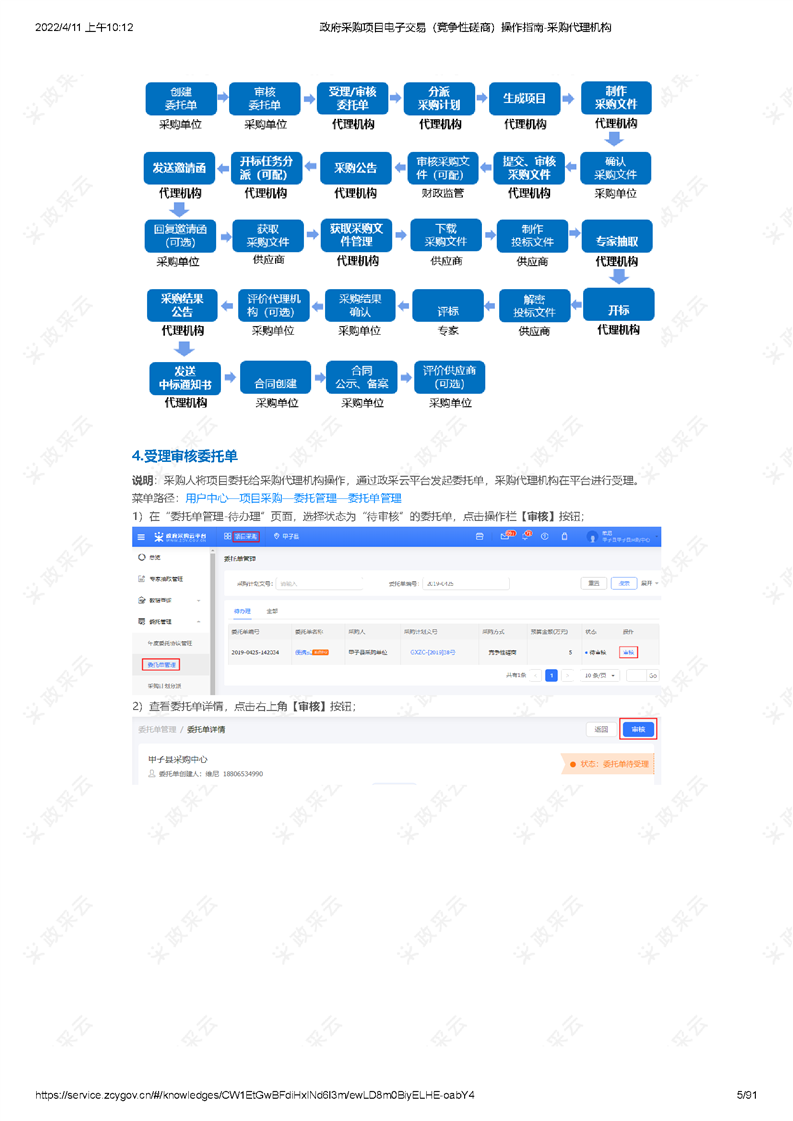The image size is (793, 1121).
Task: Select the 待办理 tab
Action: coord(242,610)
